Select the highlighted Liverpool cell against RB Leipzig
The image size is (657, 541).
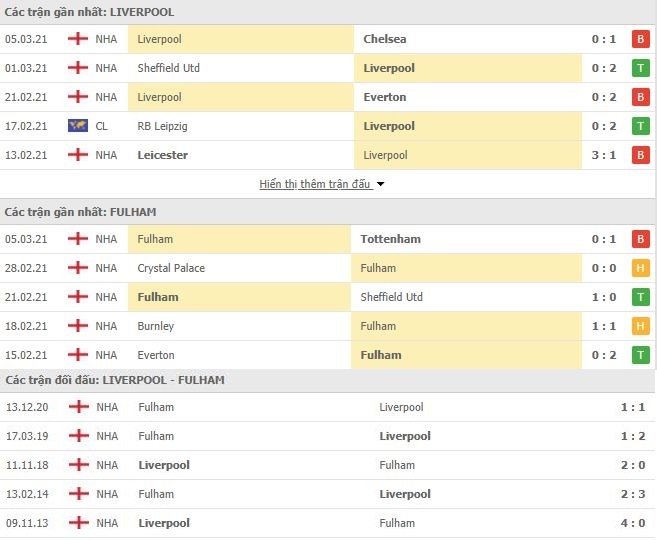(x=468, y=126)
